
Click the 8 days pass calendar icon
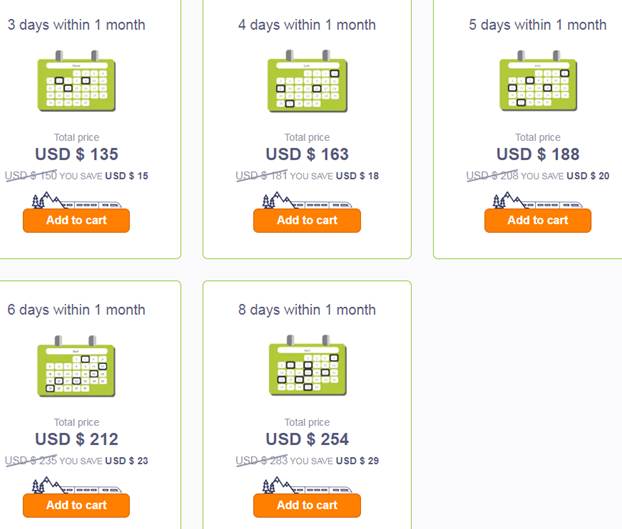click(x=307, y=365)
